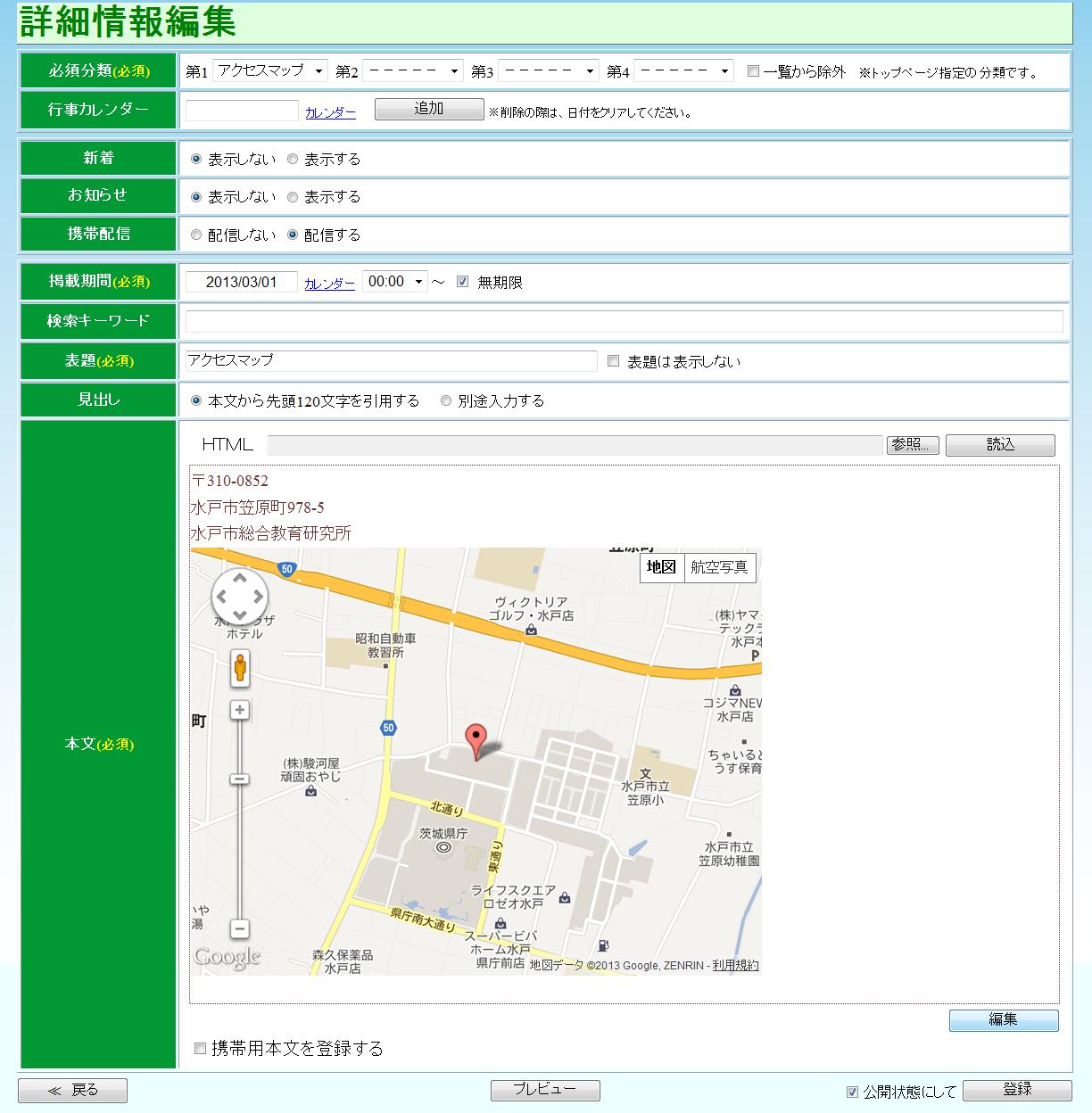Switch map to 地図 view
Viewport: 1092px width, 1113px height.
[x=662, y=568]
